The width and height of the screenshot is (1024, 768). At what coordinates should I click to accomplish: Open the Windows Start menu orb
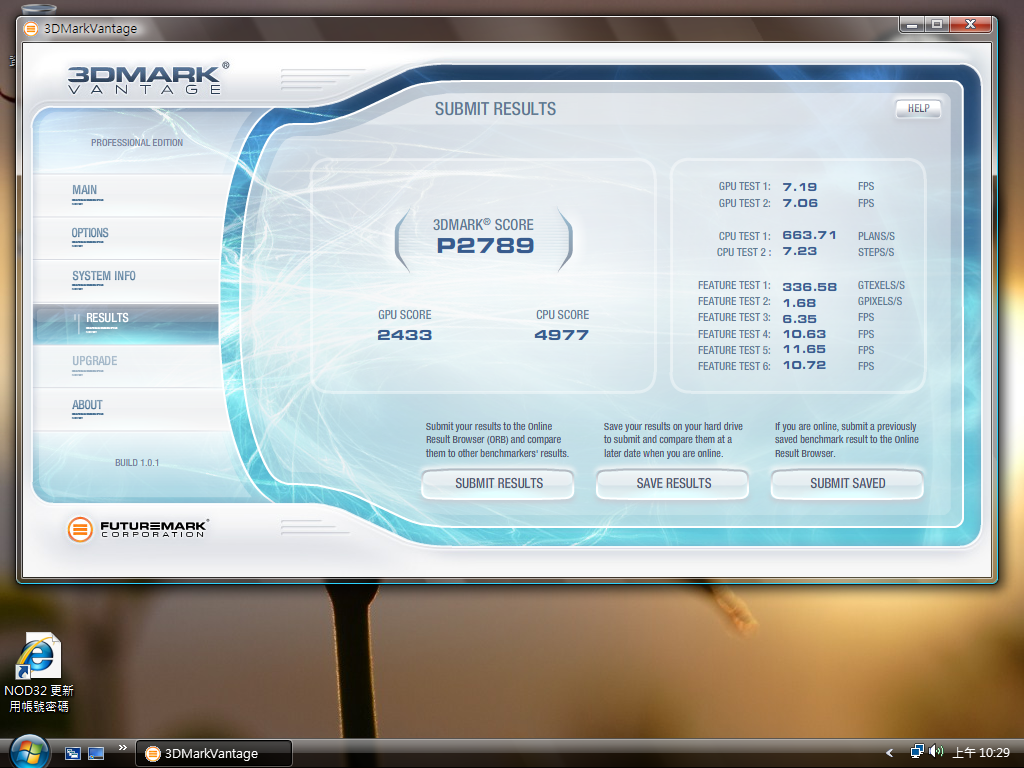(x=28, y=750)
